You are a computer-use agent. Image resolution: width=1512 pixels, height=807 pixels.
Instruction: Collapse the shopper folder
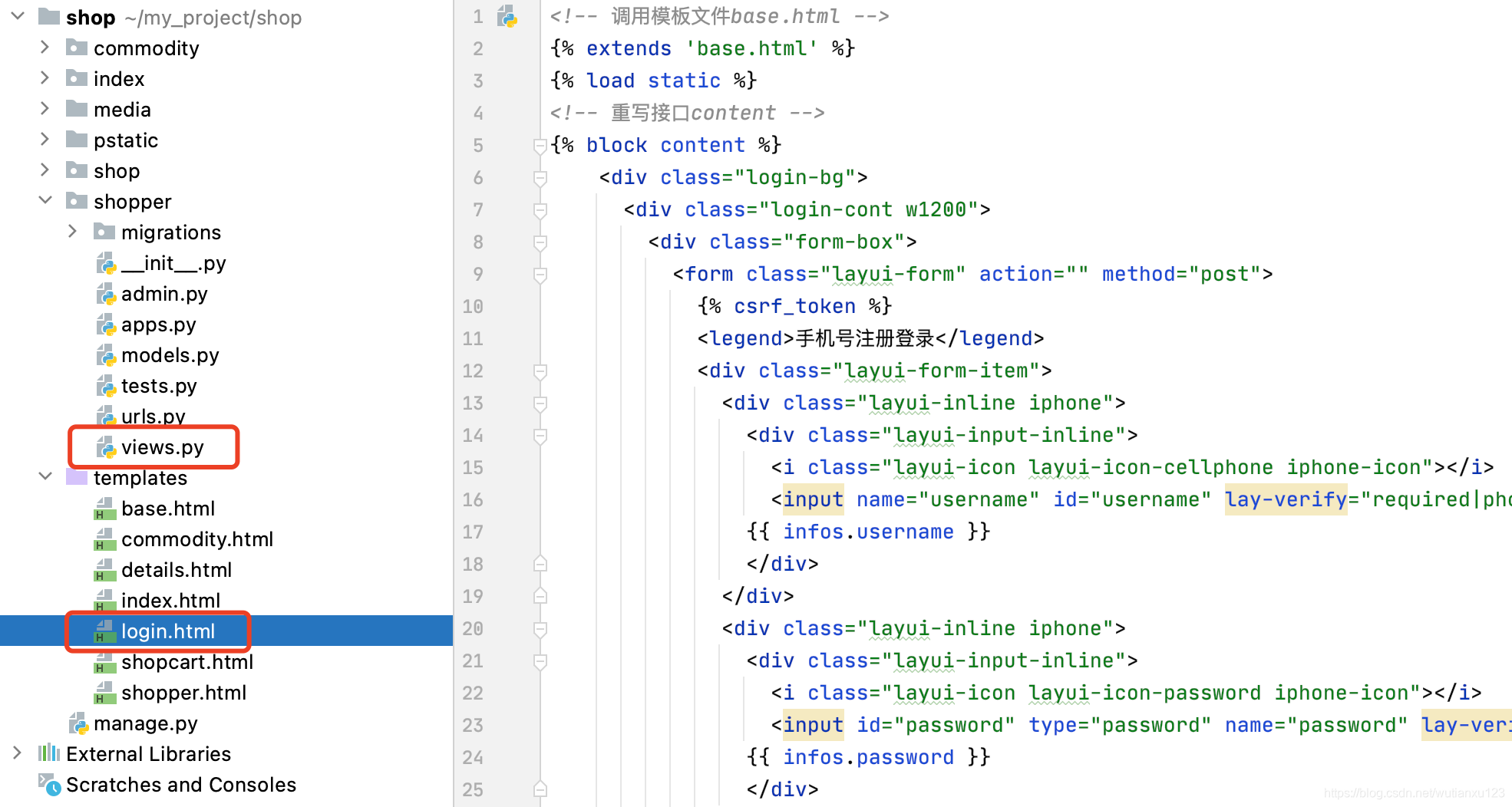click(45, 201)
